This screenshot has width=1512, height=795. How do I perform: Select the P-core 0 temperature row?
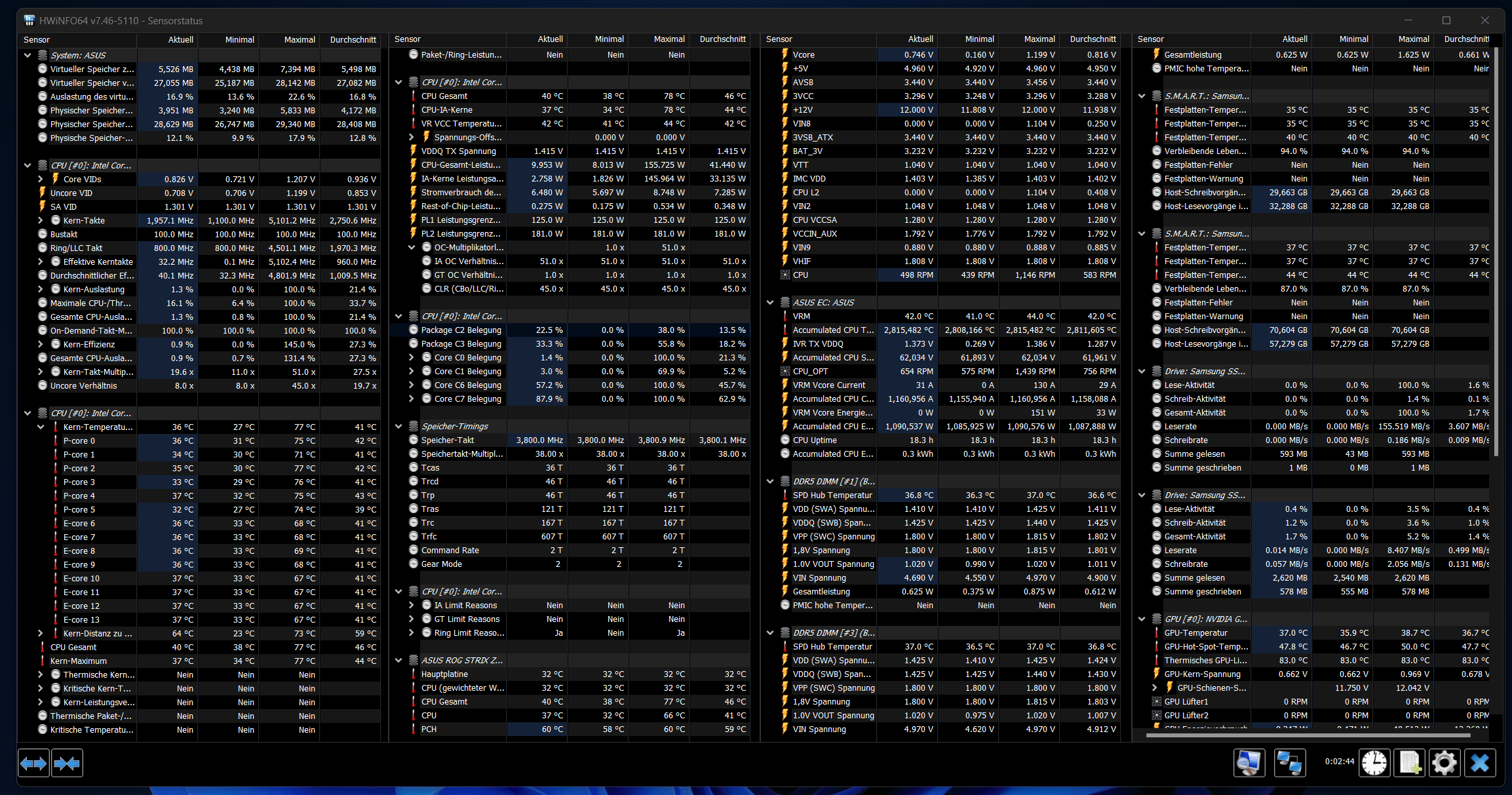coord(79,440)
